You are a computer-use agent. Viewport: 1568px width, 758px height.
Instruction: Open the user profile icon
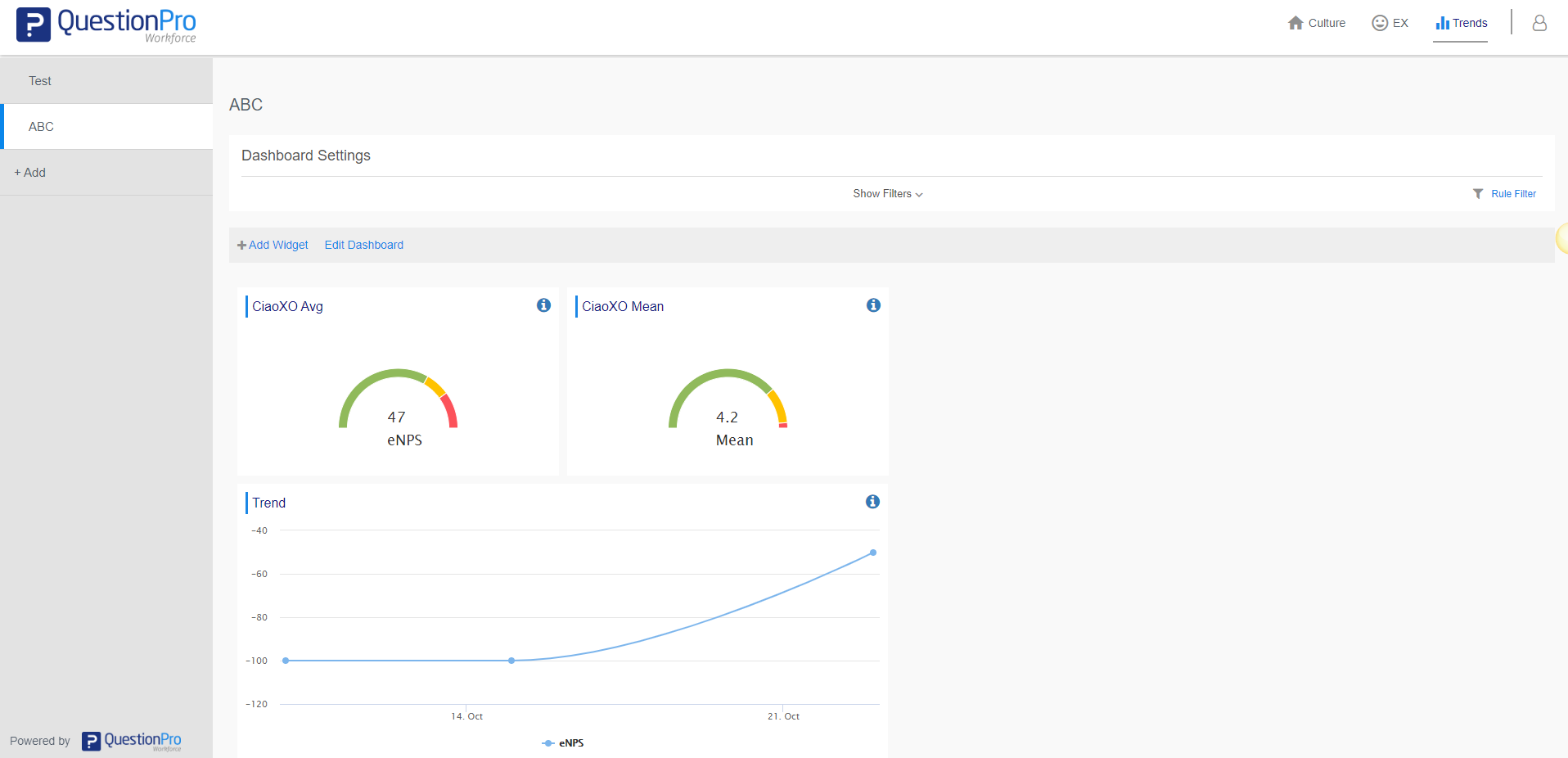pos(1540,24)
